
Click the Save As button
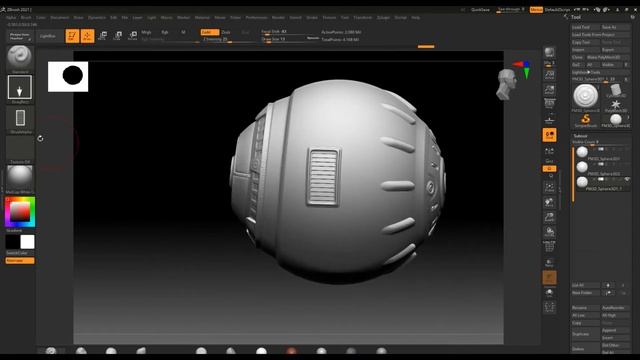click(615, 27)
